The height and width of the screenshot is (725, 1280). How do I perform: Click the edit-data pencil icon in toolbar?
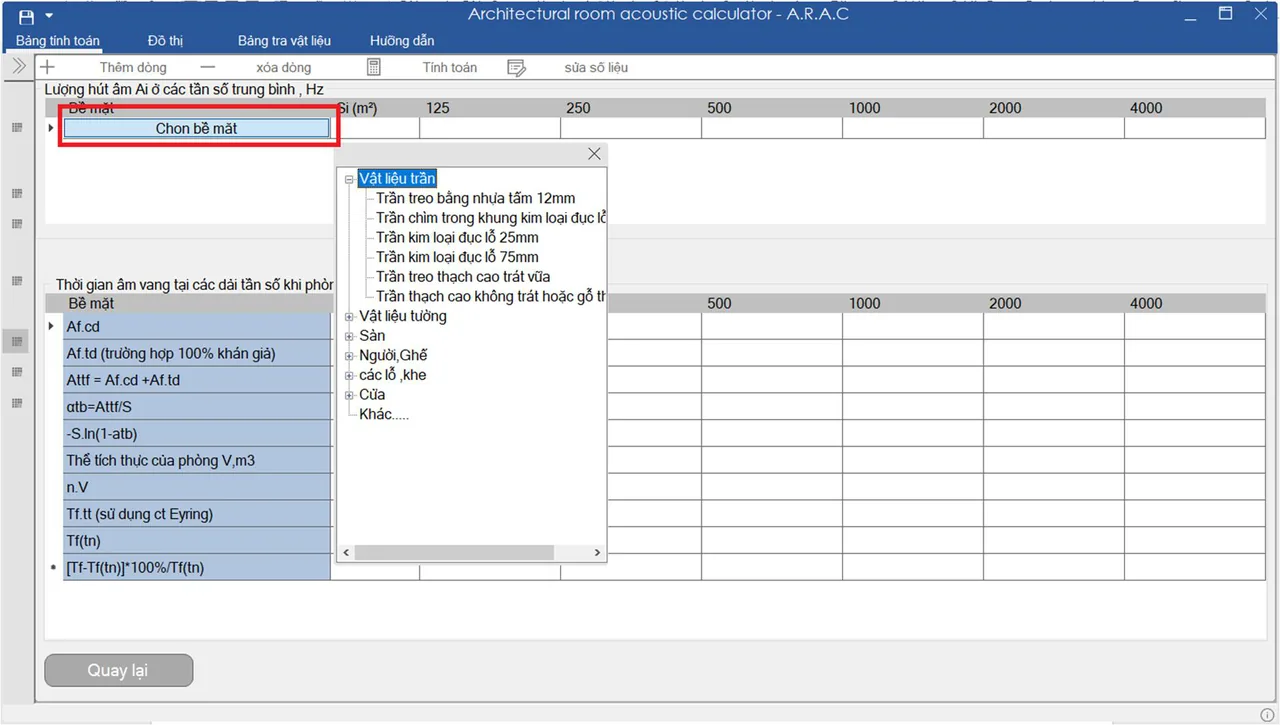click(516, 68)
